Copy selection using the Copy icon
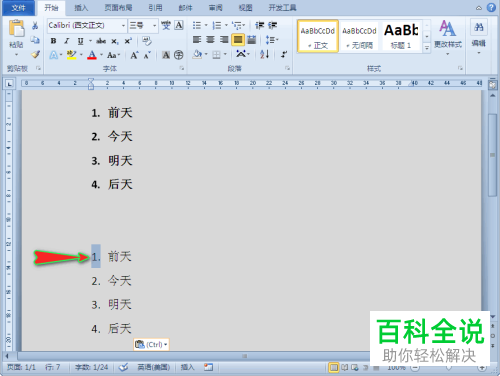 (35, 40)
